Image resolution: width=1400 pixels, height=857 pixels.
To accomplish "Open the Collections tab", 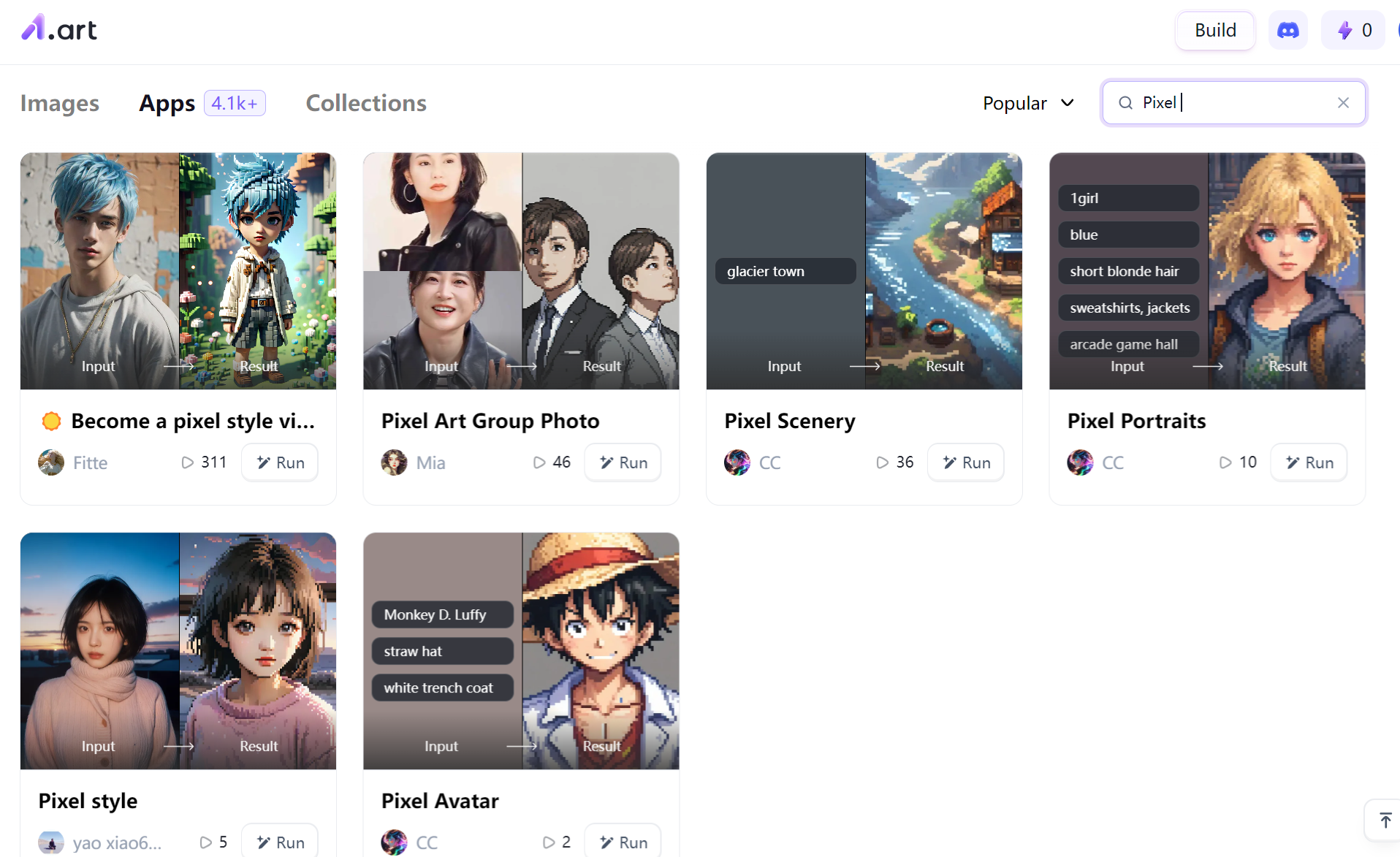I will [x=366, y=103].
